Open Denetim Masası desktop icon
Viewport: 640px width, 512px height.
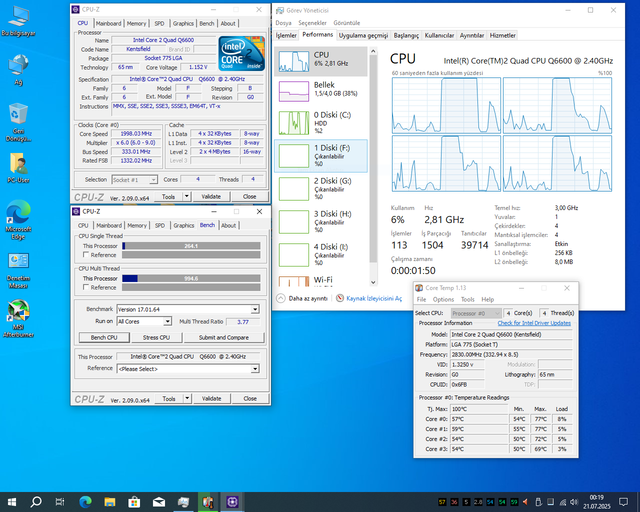[18, 270]
